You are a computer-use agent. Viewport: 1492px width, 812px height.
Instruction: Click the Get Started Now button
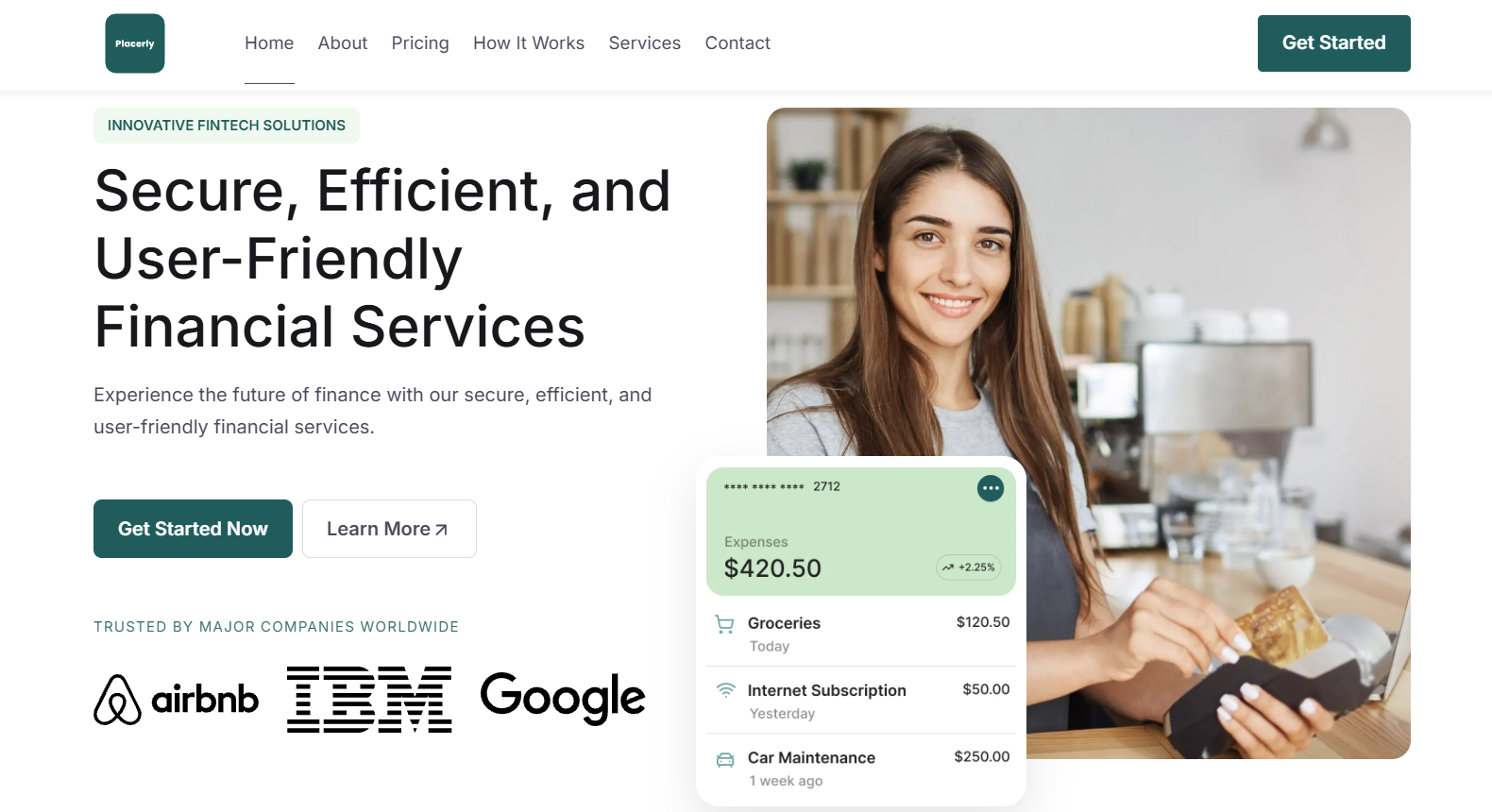pos(193,529)
